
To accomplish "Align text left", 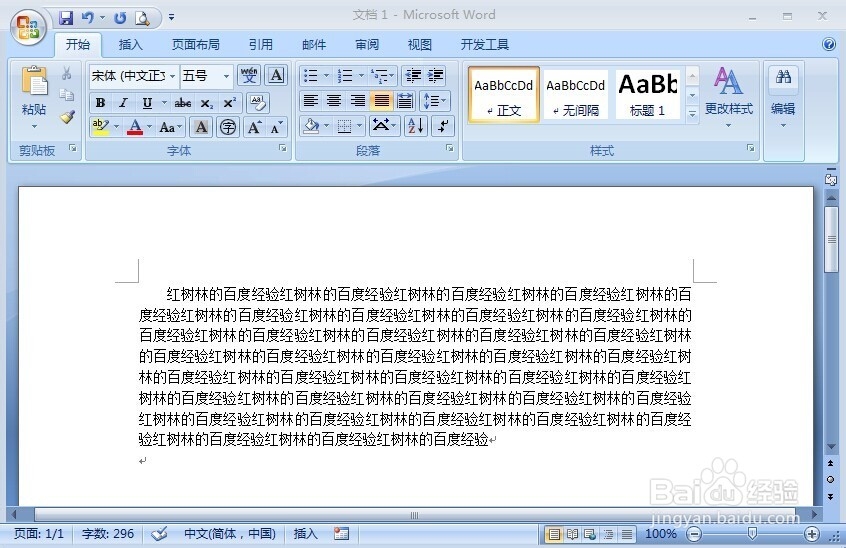I will coord(310,101).
